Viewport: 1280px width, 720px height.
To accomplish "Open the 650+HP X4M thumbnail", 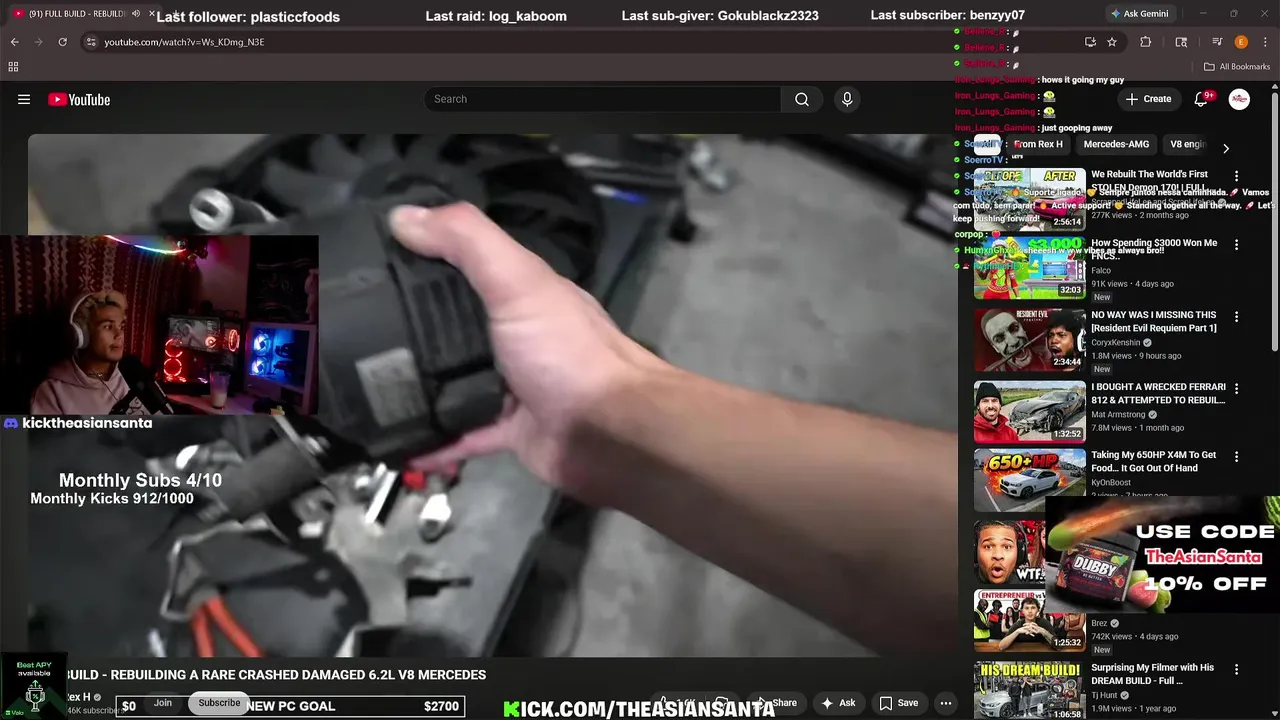I will point(1030,480).
